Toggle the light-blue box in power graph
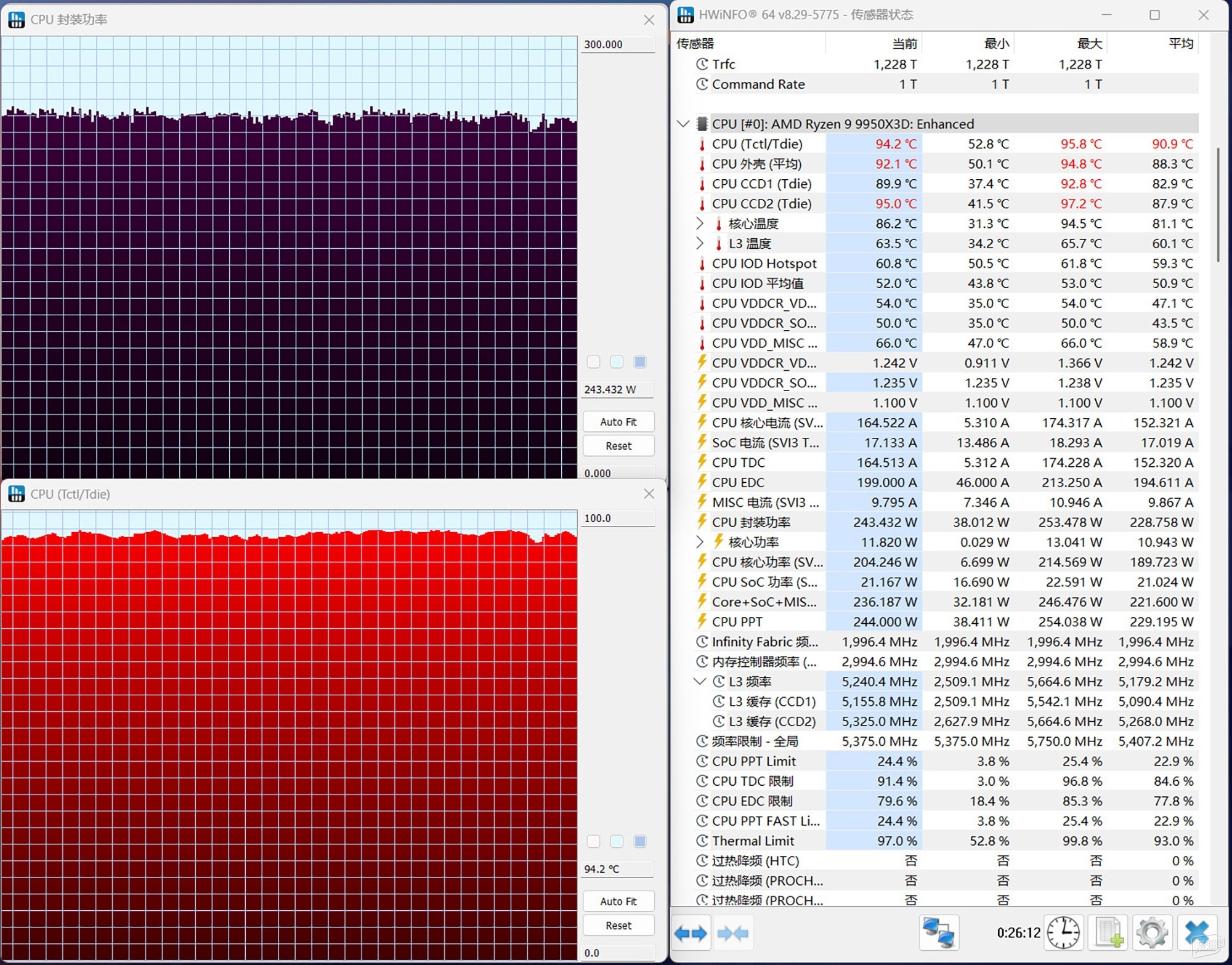 (617, 362)
